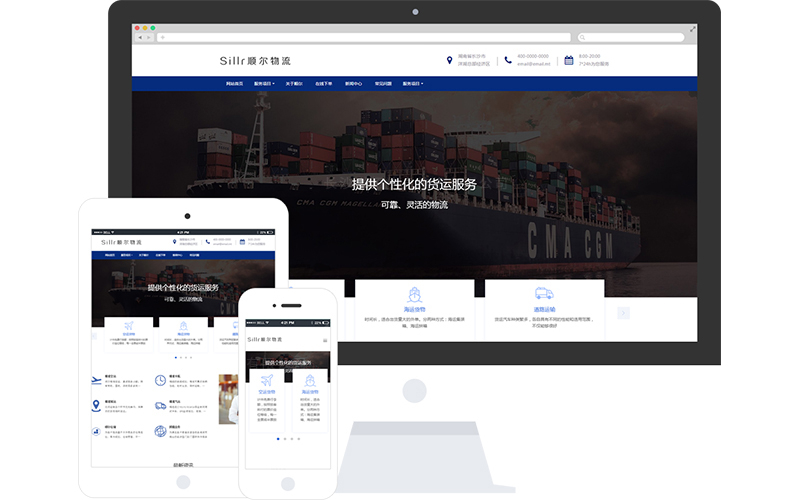Select the second carousel dot on the tablet
The width and height of the screenshot is (800, 500).
pos(181,358)
